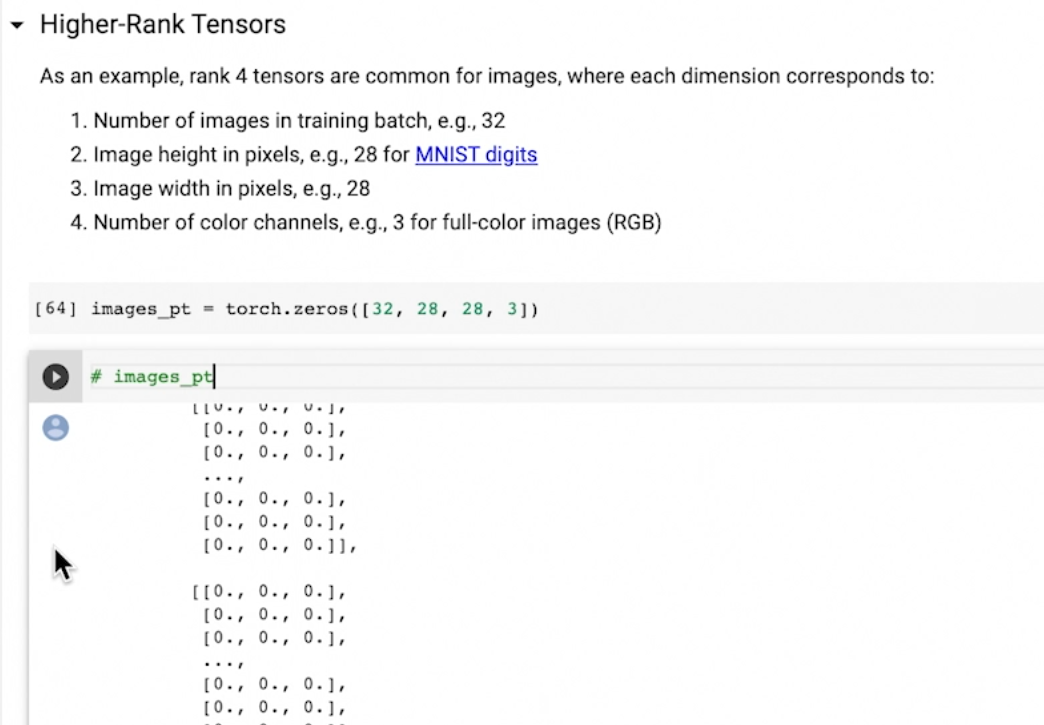1044x725 pixels.
Task: Open the MNIST digits link
Action: (x=476, y=155)
